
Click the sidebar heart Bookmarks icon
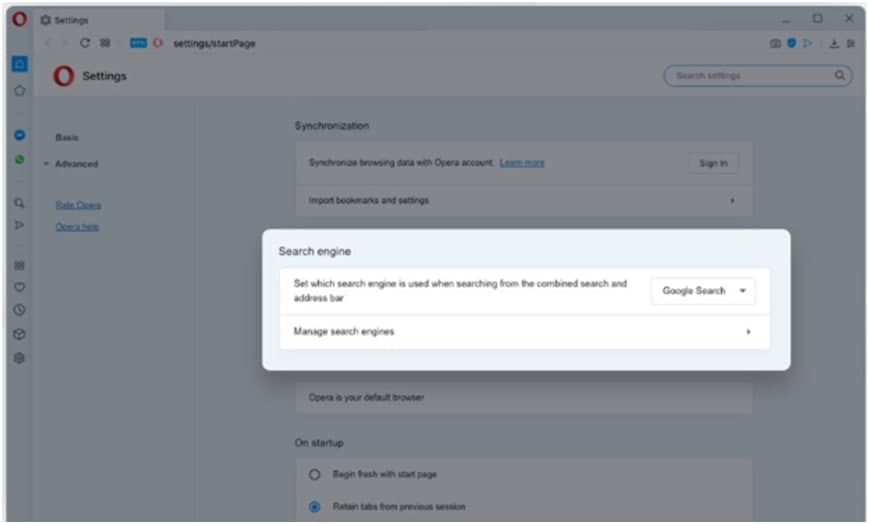pyautogui.click(x=19, y=288)
